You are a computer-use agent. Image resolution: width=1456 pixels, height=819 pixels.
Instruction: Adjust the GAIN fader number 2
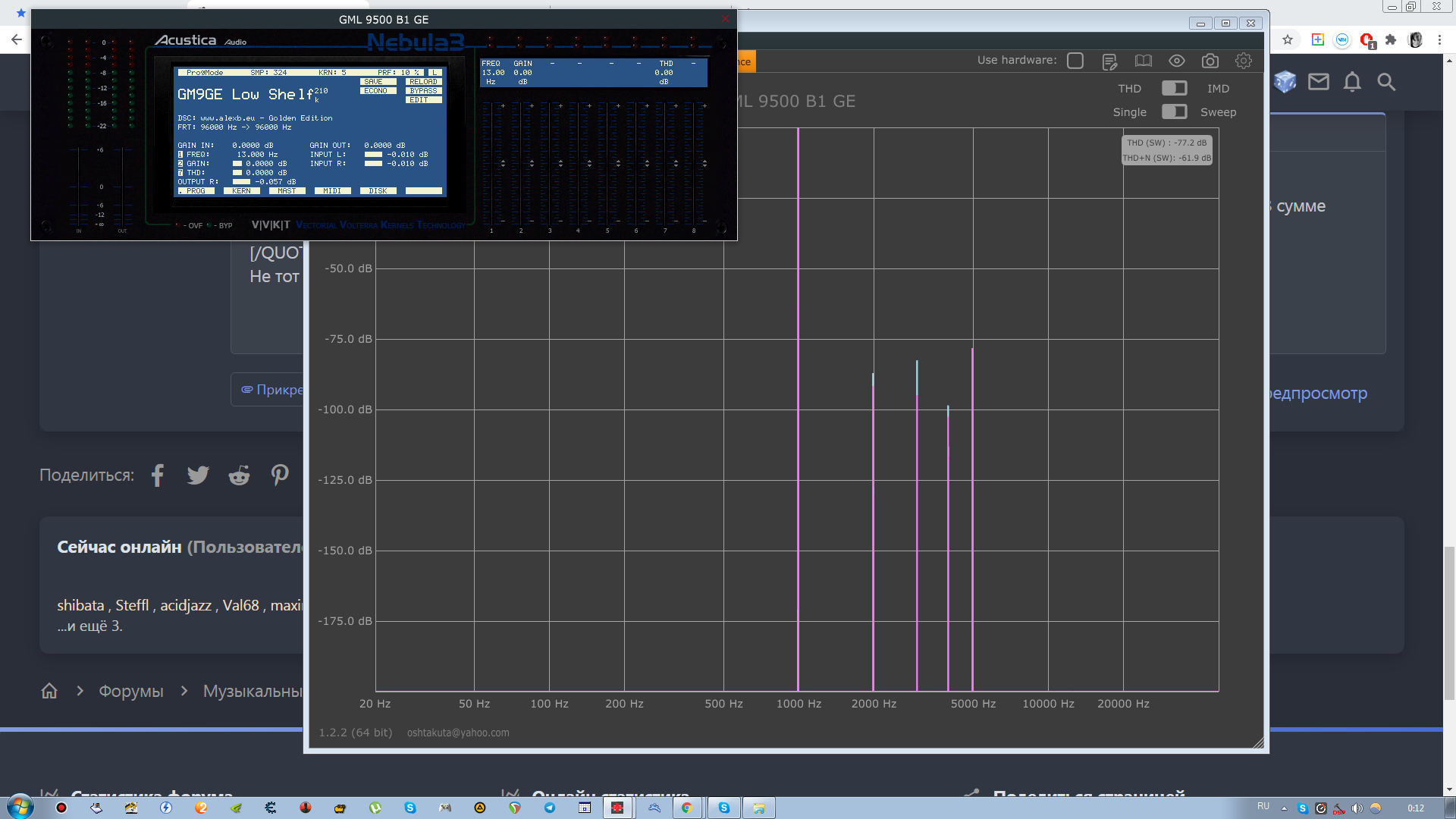pyautogui.click(x=532, y=163)
